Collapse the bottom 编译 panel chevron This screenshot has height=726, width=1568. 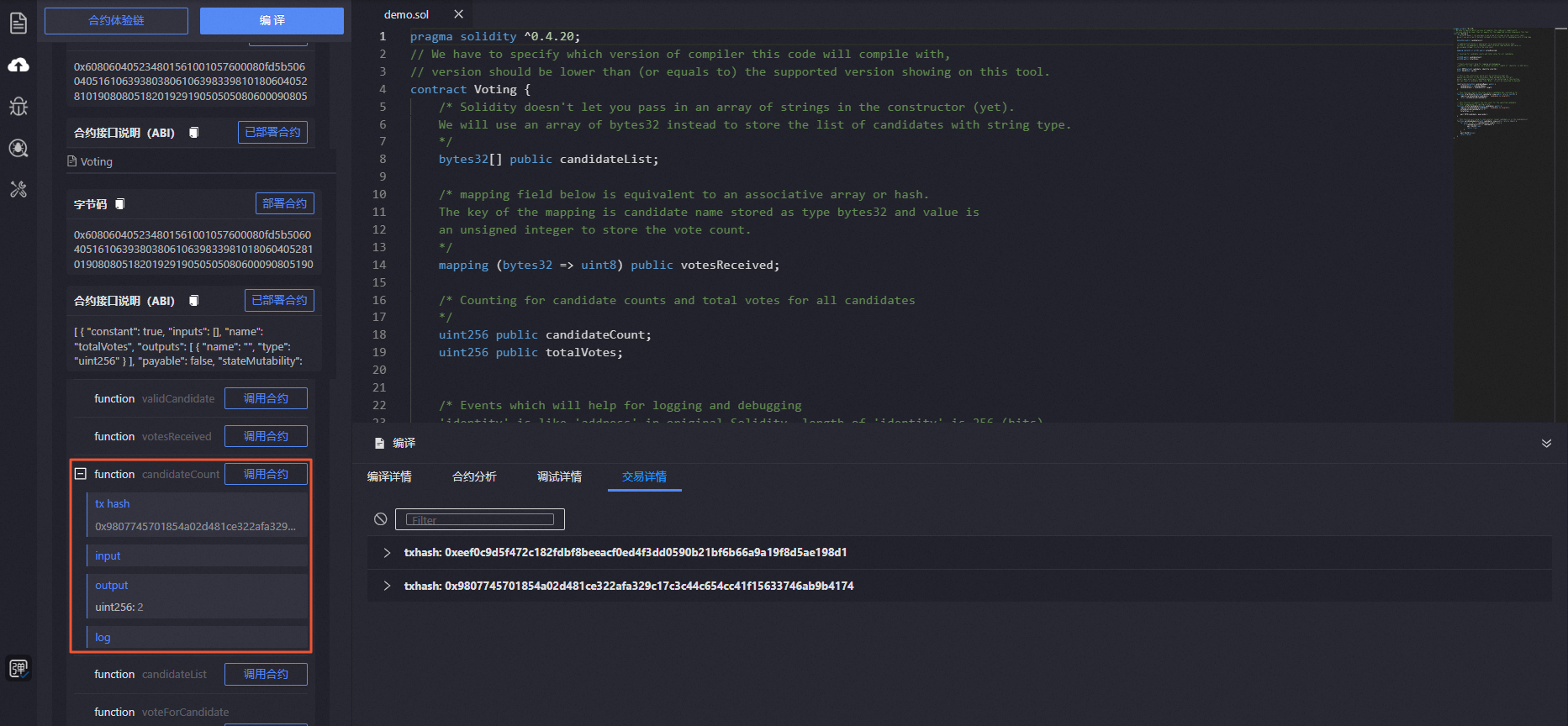(1546, 443)
